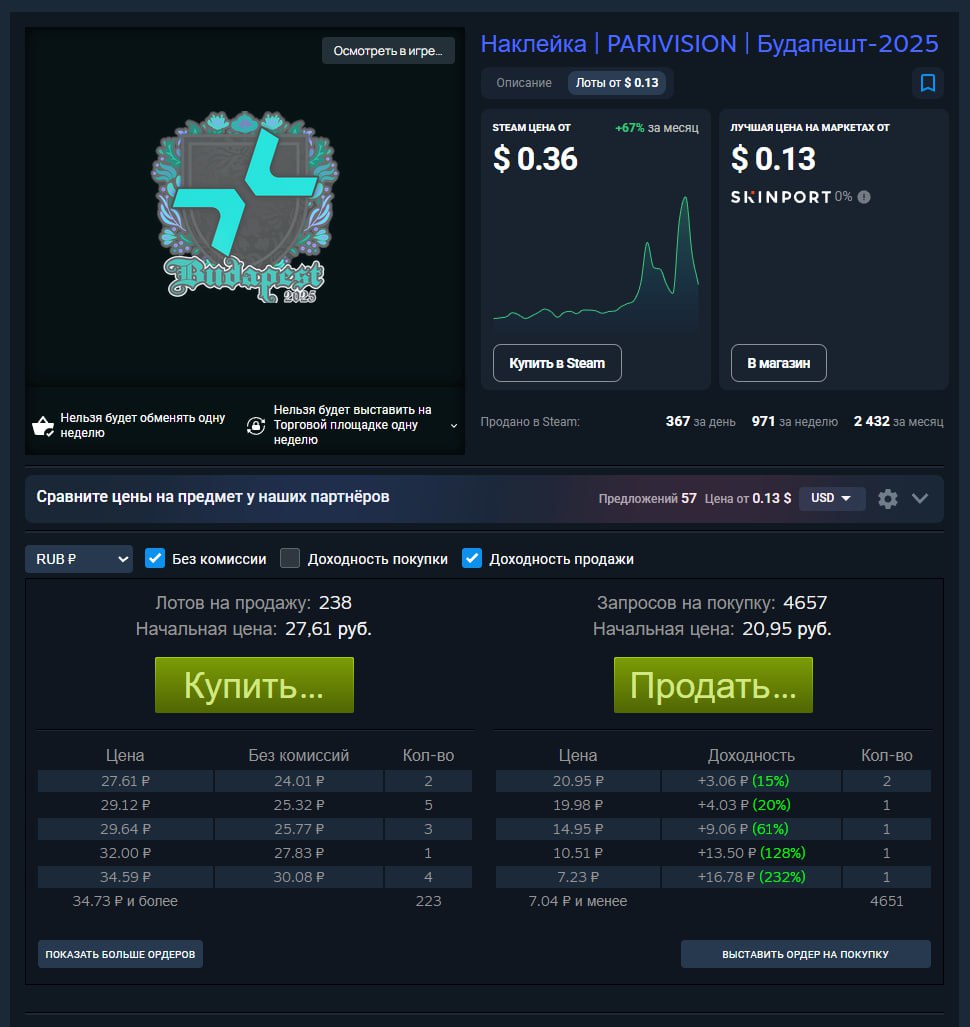Click 'Показать больше ордеров' button
This screenshot has height=1027, width=970.
coord(121,954)
